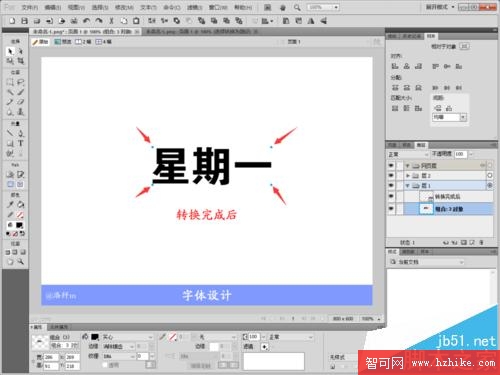Open the blend mode 正常 dropdown in layers
This screenshot has height=375, width=500.
[x=408, y=154]
